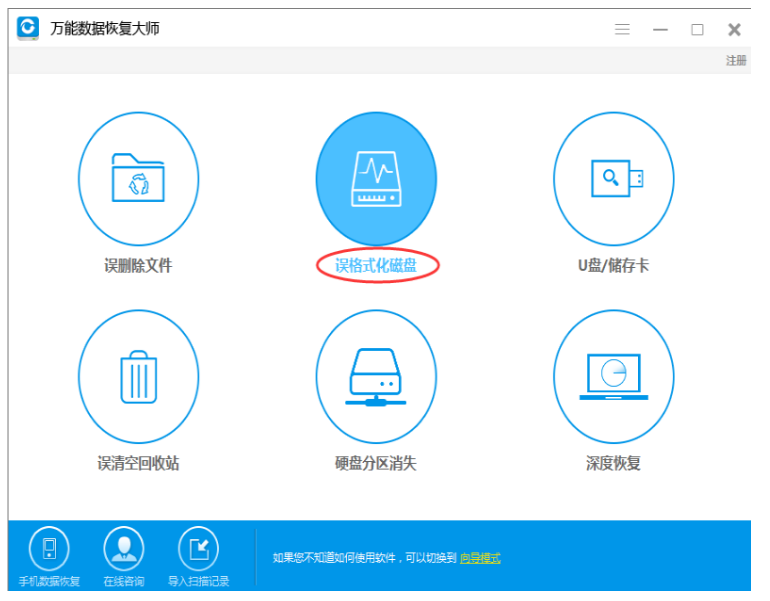
Task: Click the 导入扫描记录 import icon
Action: [x=198, y=548]
